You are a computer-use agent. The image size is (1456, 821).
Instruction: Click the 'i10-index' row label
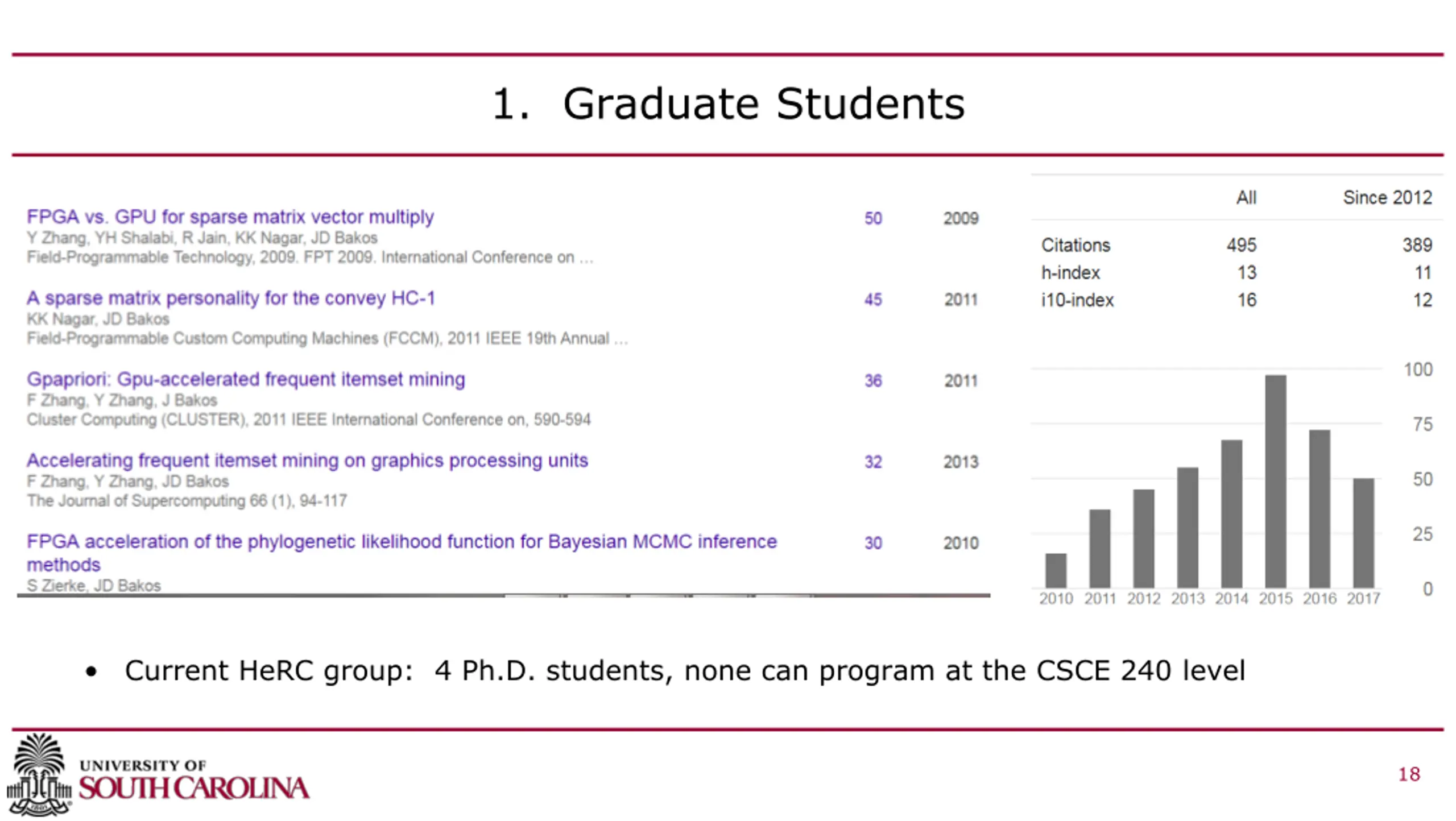tap(1077, 300)
